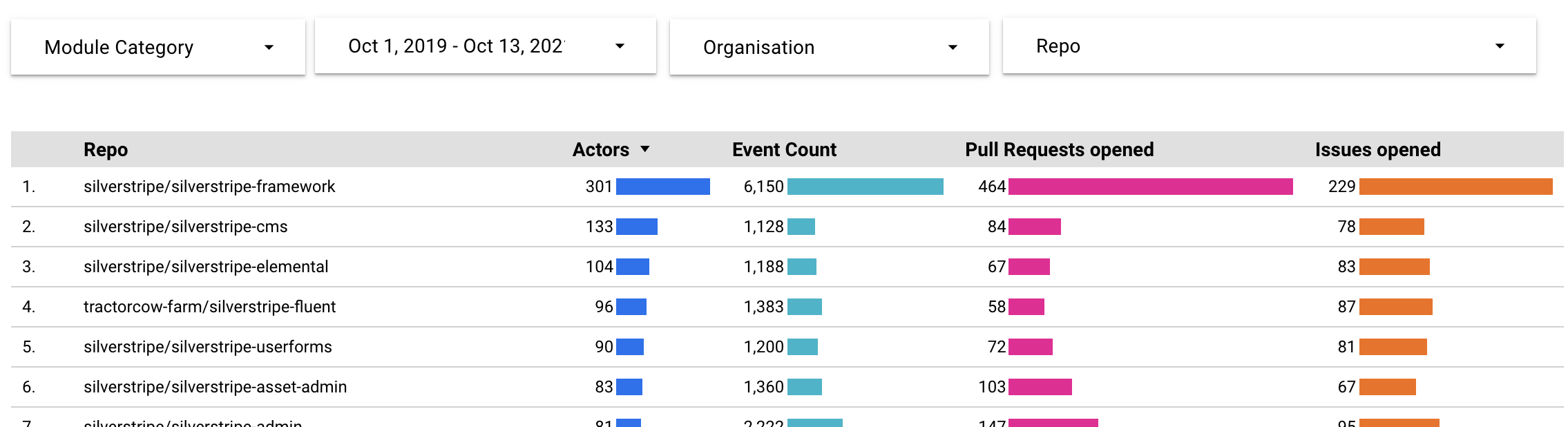Sort by Pull Requests opened header

click(x=1059, y=150)
